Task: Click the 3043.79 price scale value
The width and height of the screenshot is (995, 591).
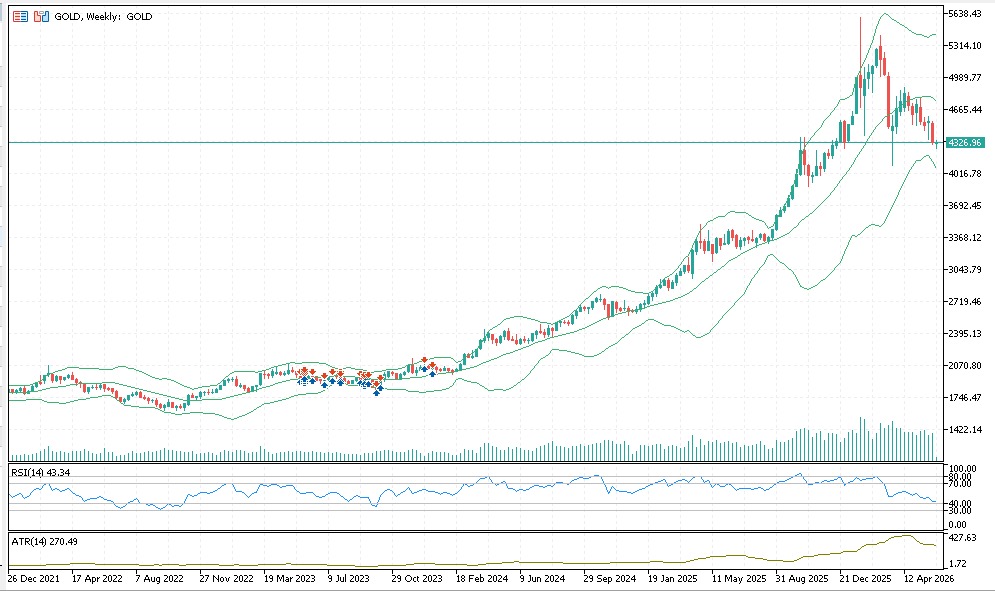Action: pos(966,269)
